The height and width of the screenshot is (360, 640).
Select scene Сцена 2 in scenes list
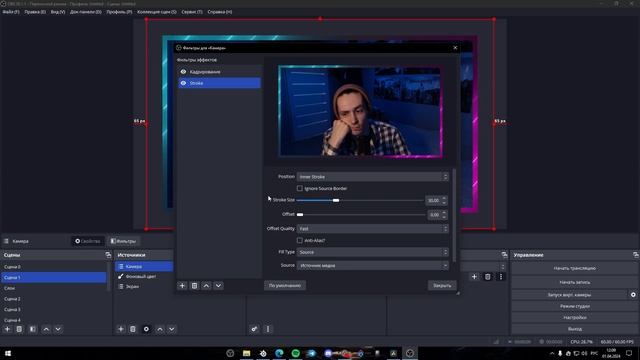(x=53, y=299)
